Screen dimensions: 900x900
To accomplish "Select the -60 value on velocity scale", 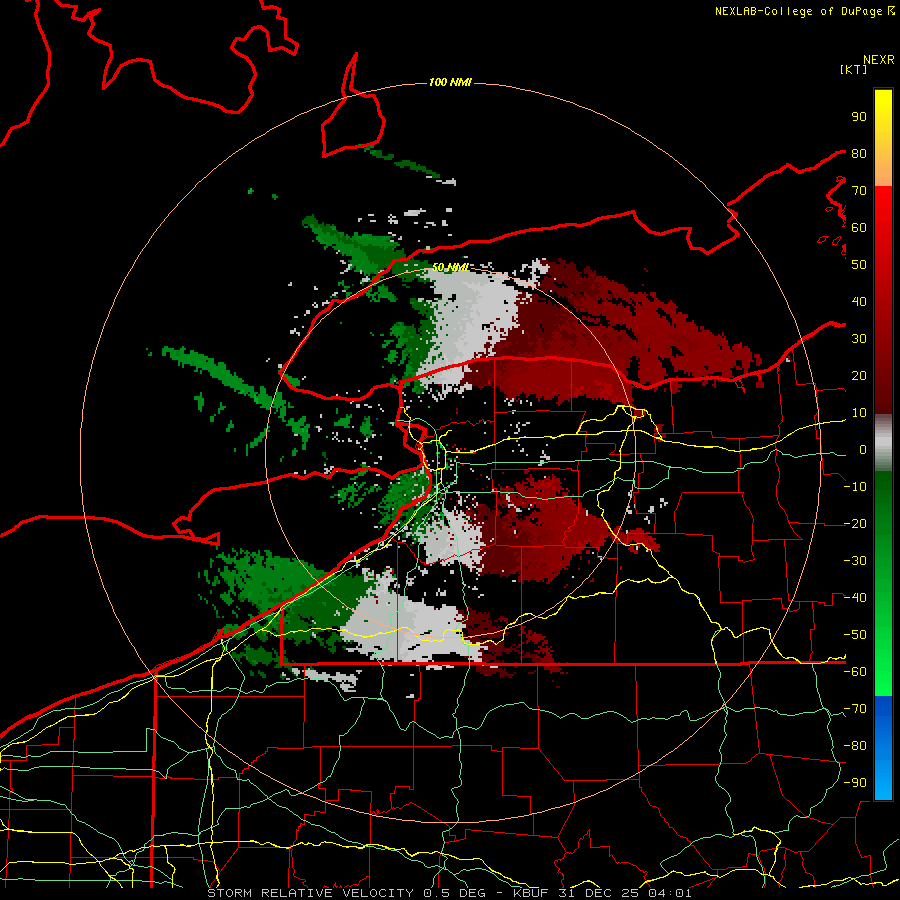I will (855, 672).
